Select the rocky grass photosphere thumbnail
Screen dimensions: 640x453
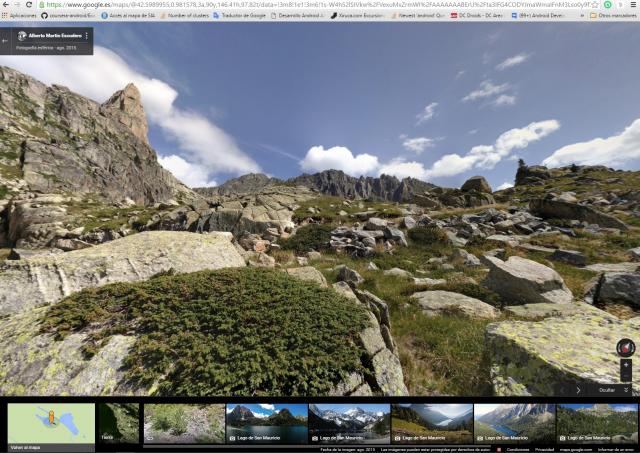pyautogui.click(x=184, y=423)
